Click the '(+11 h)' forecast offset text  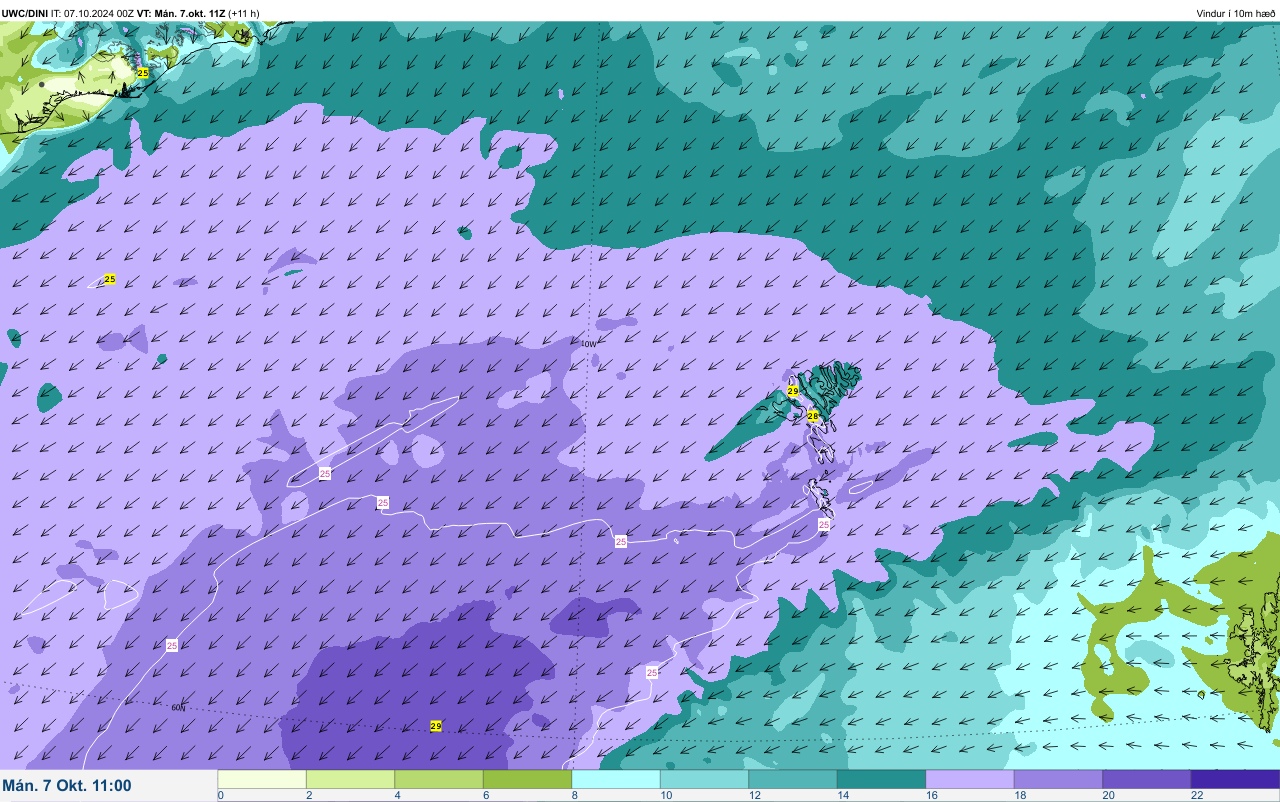pos(244,13)
